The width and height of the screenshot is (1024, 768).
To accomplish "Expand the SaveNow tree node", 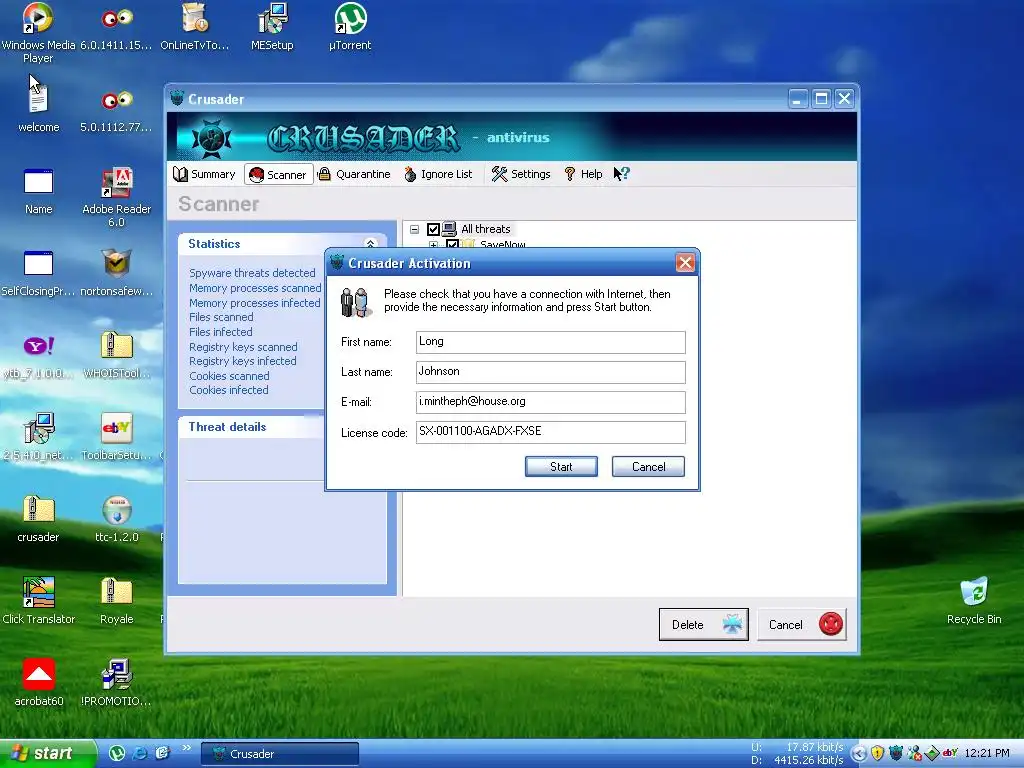I will (x=433, y=245).
